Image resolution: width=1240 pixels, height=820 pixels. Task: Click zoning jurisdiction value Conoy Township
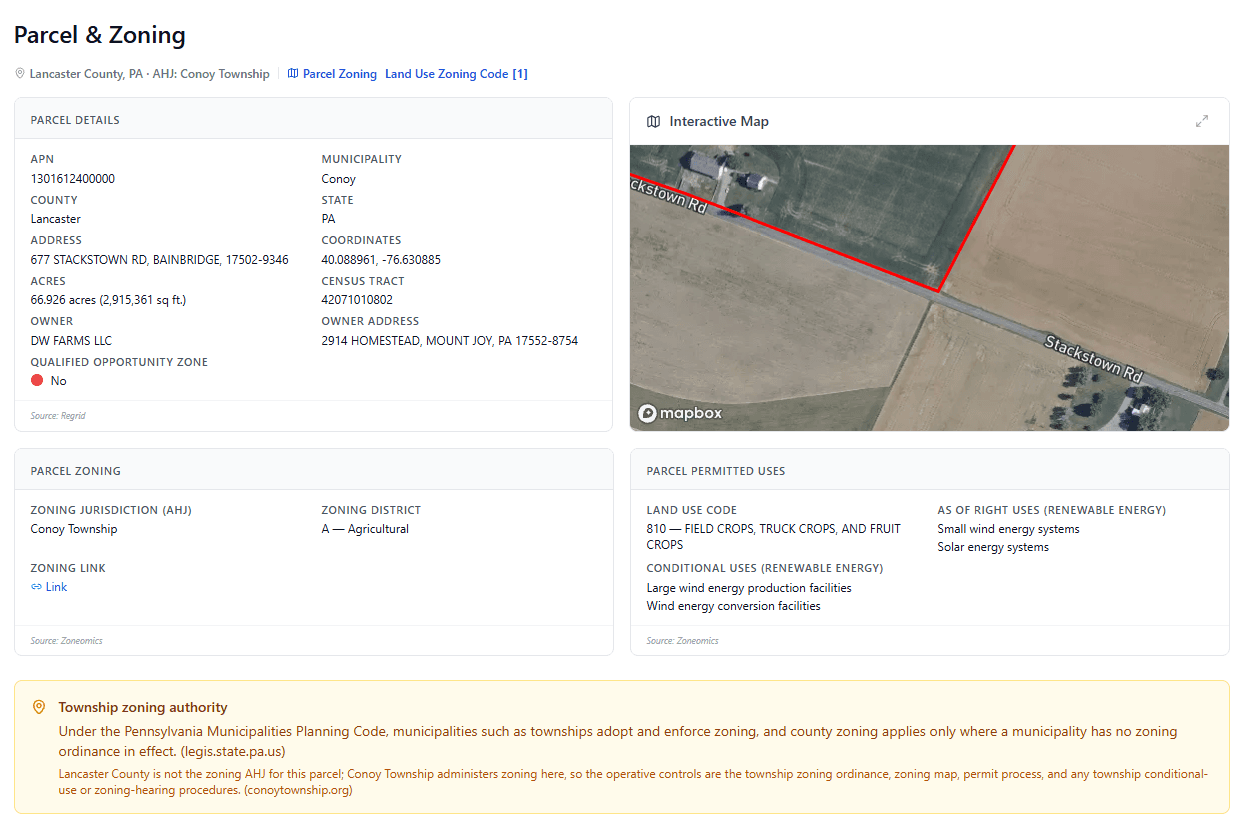(74, 529)
